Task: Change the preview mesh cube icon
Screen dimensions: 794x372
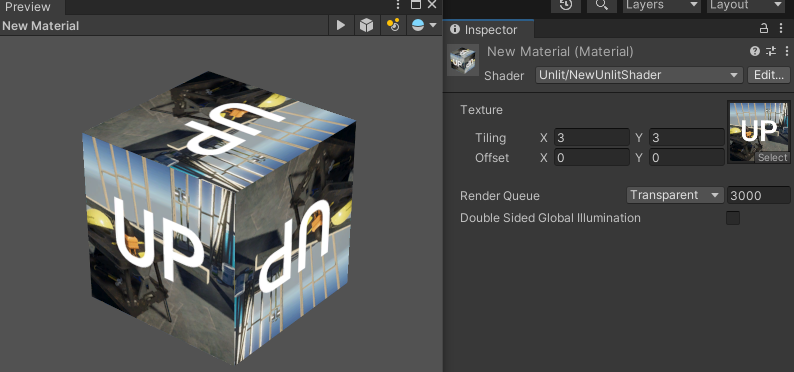Action: pyautogui.click(x=367, y=25)
